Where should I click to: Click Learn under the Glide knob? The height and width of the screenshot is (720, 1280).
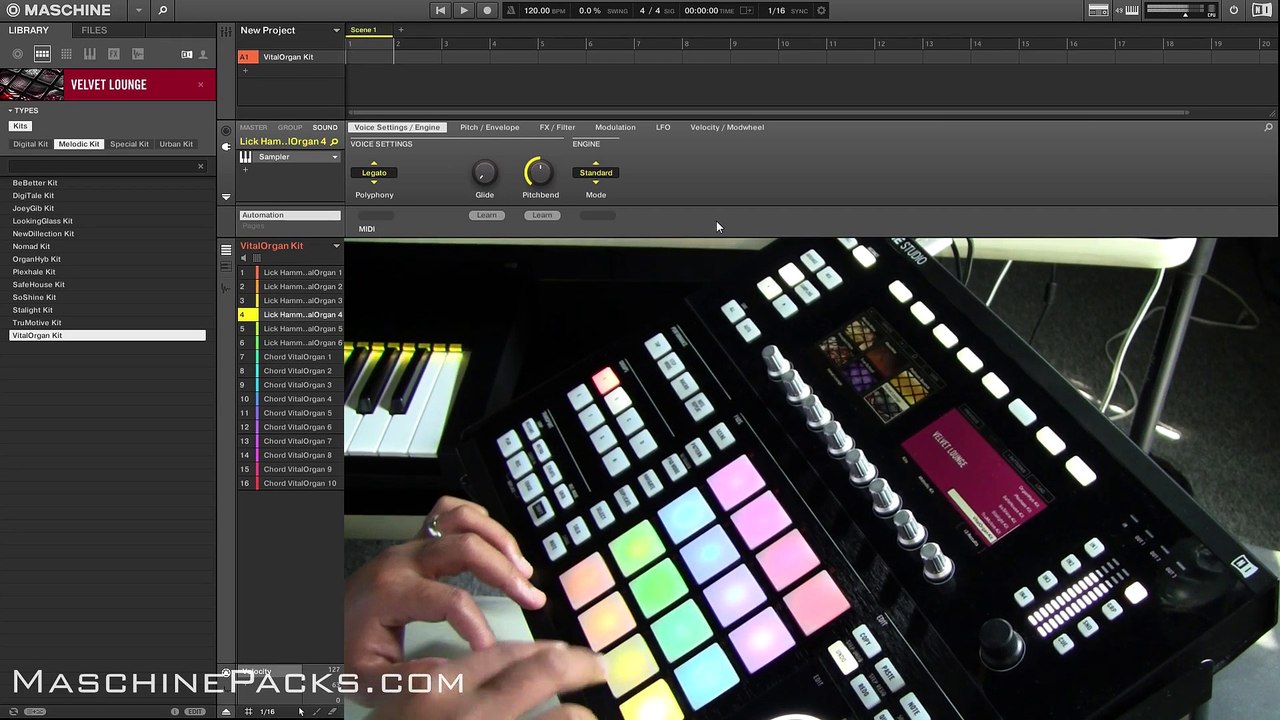[486, 215]
